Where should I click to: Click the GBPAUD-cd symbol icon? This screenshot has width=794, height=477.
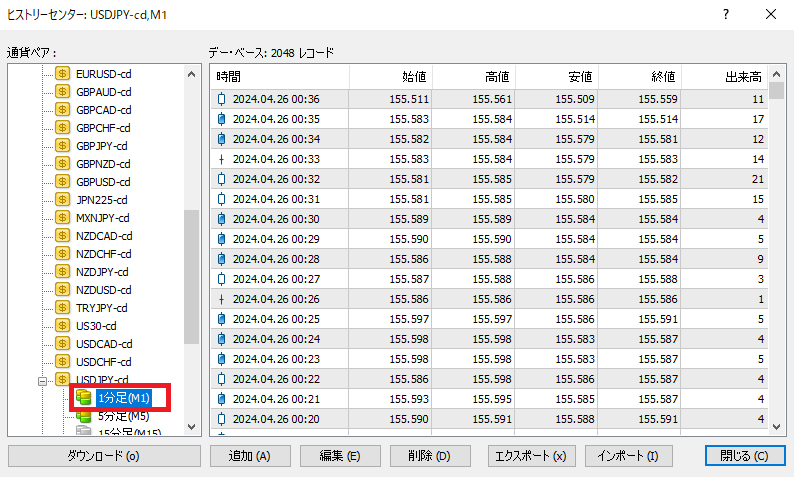coord(62,92)
